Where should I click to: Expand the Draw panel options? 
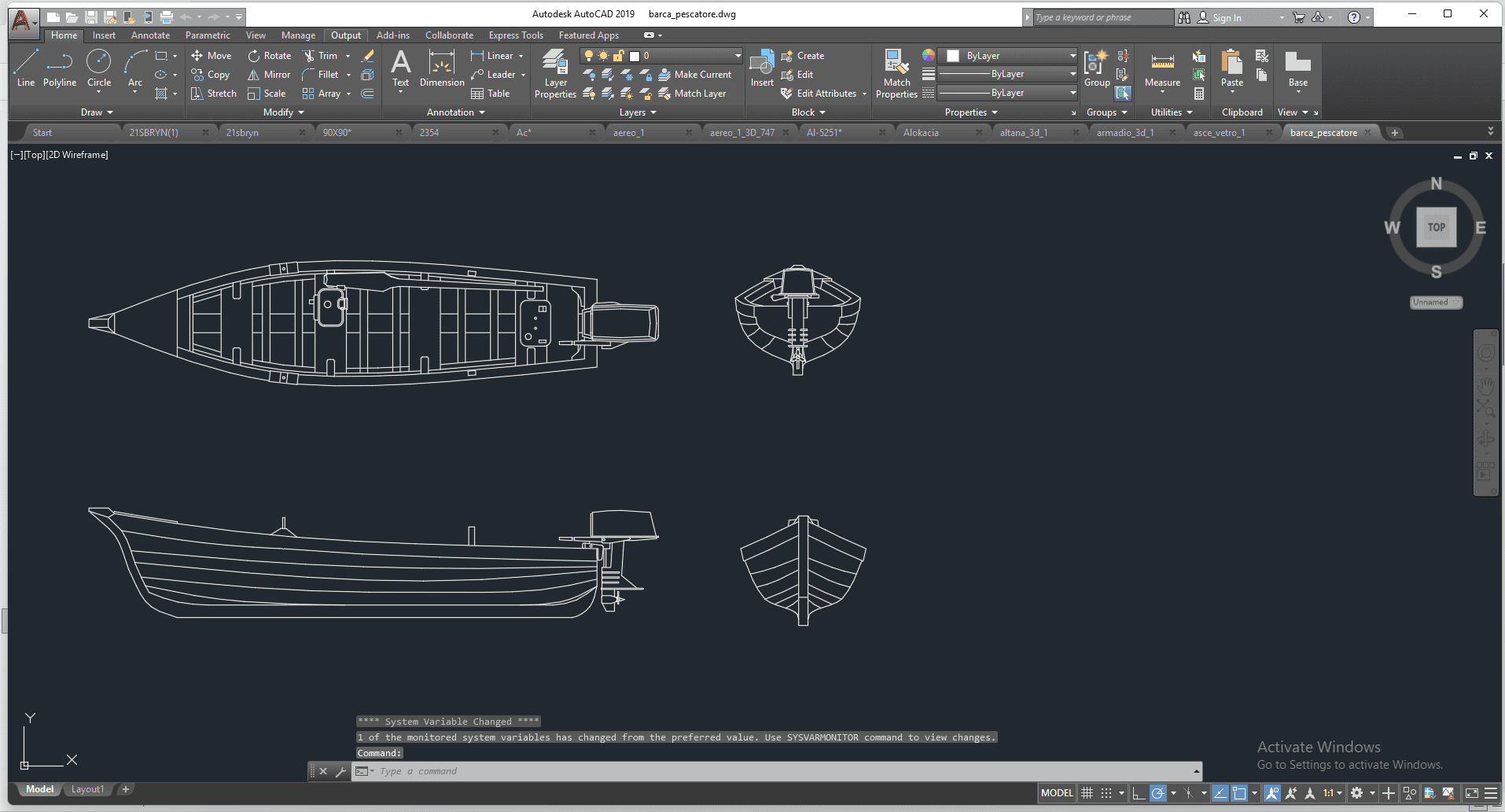tap(97, 112)
